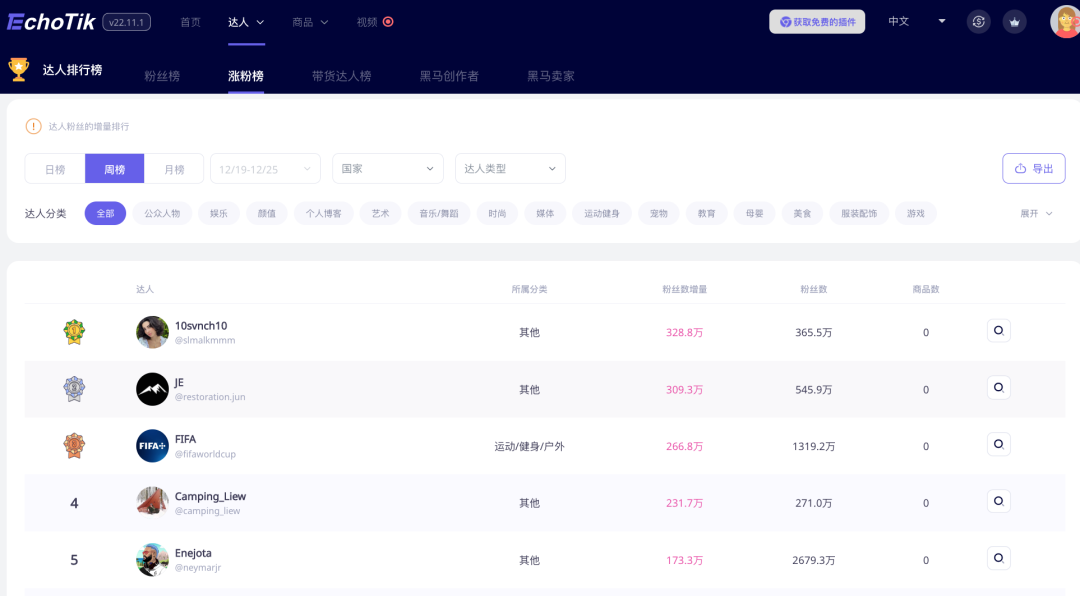Filter by 公众人物 category
This screenshot has width=1080, height=596.
click(x=162, y=214)
